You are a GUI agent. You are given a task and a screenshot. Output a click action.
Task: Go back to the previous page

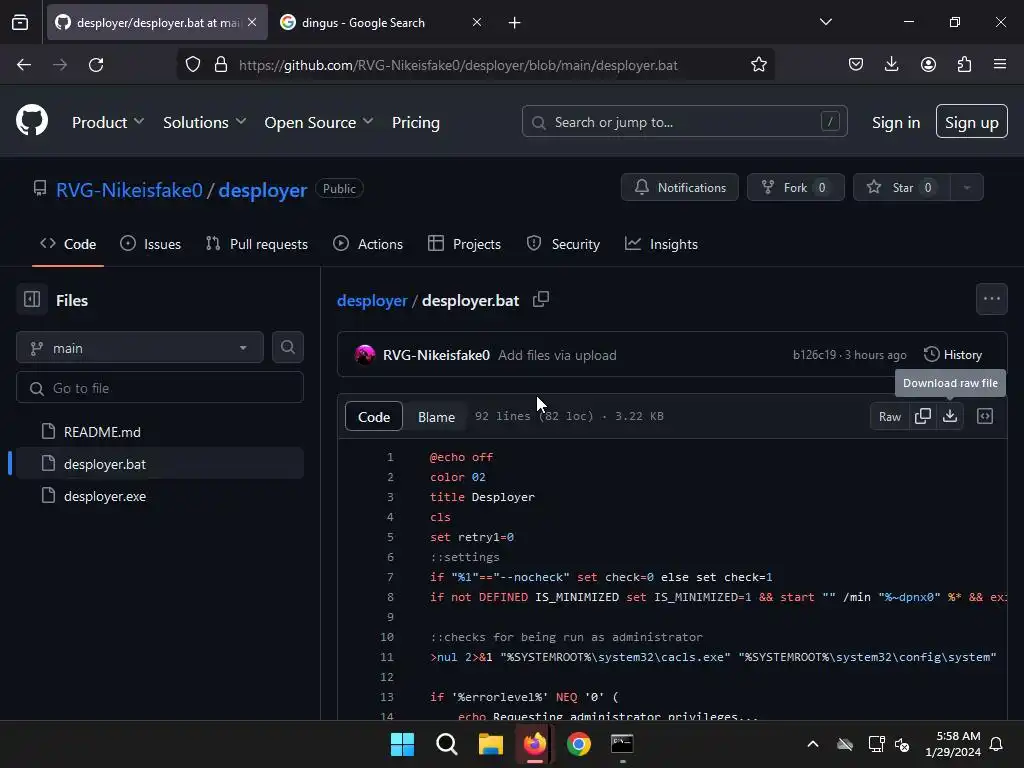pos(24,65)
